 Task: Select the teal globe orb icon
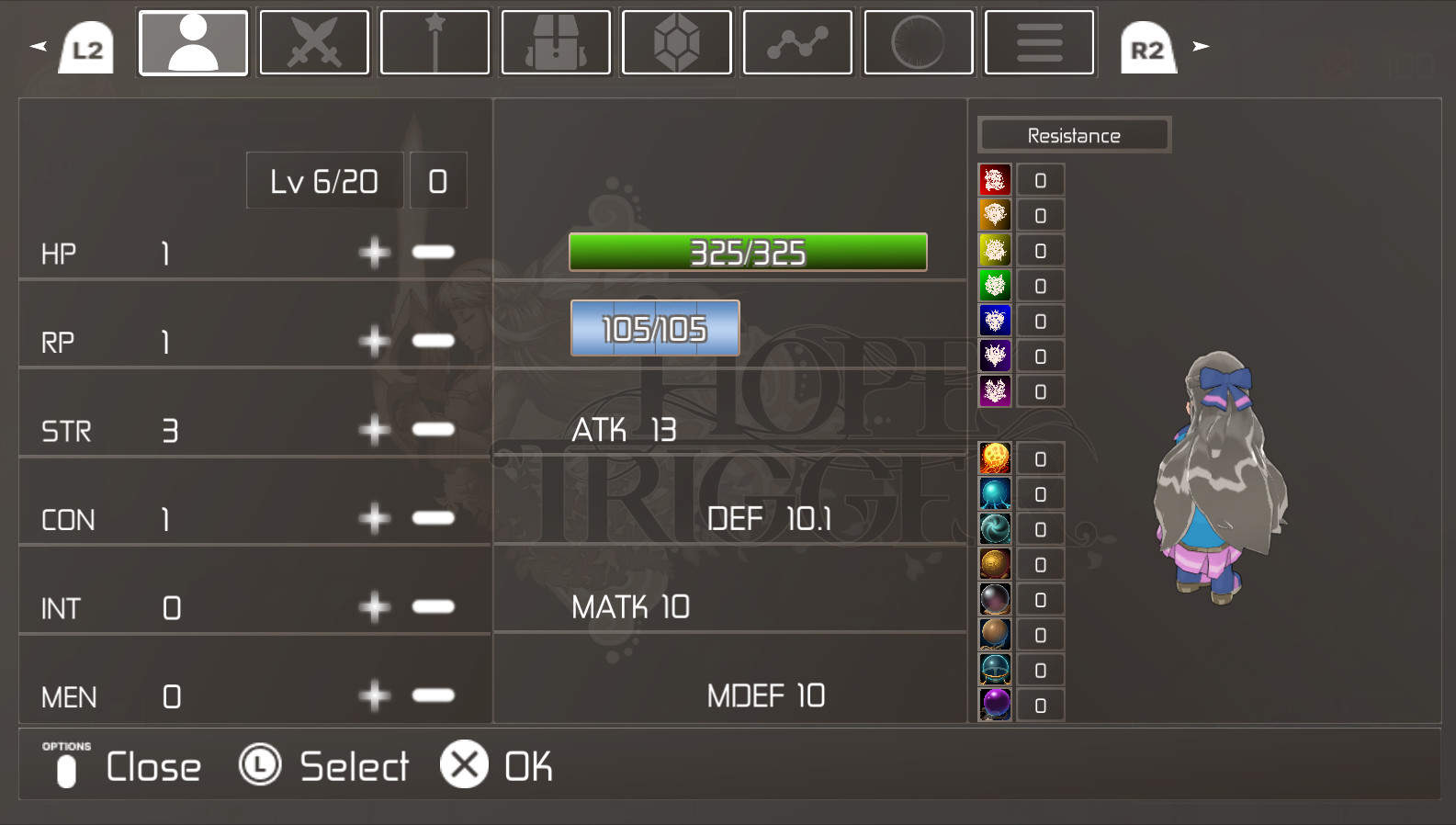point(995,670)
